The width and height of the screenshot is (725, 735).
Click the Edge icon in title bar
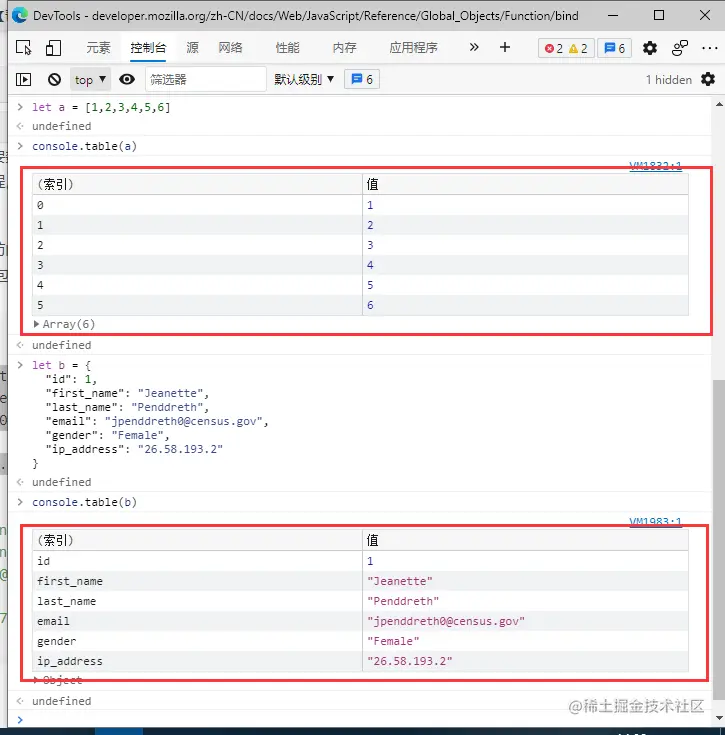(20, 15)
